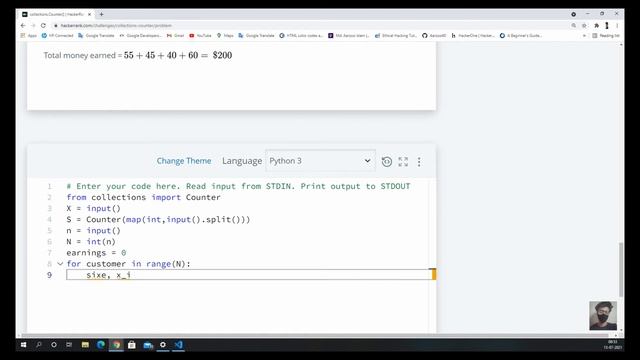Open the Reading list button
The width and height of the screenshot is (640, 360).
pyautogui.click(x=606, y=36)
